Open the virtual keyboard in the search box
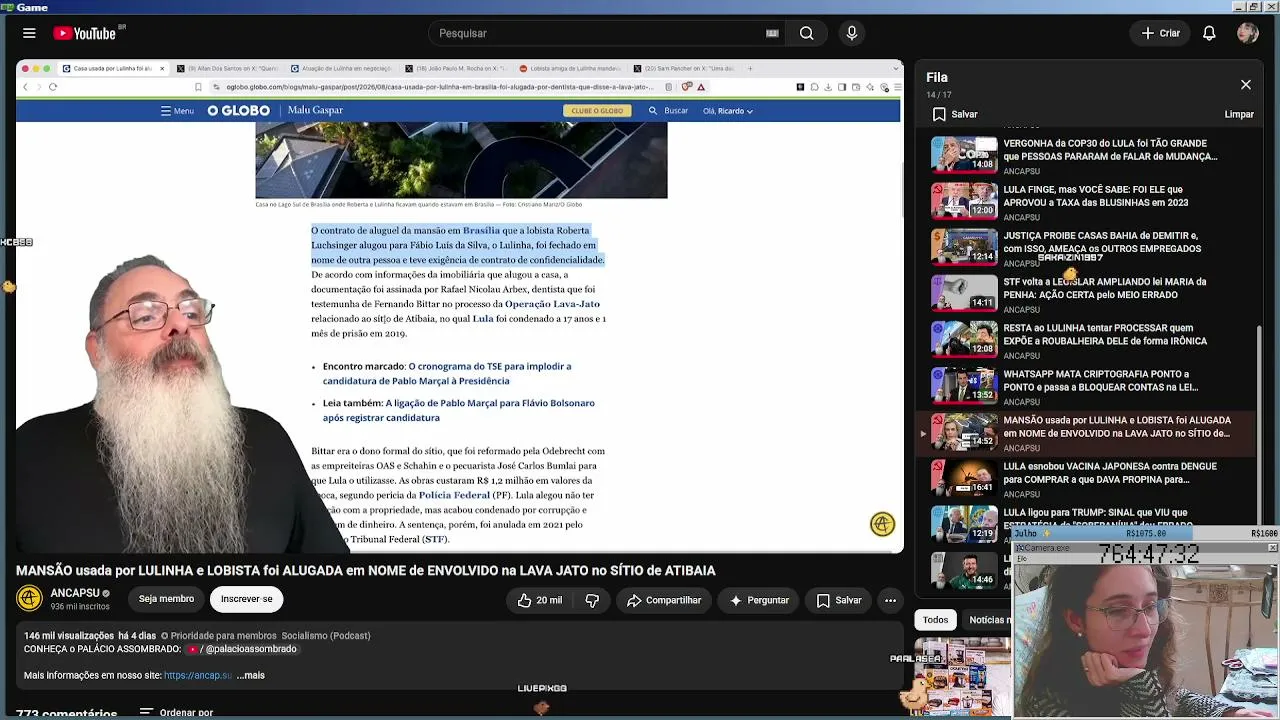 [772, 33]
